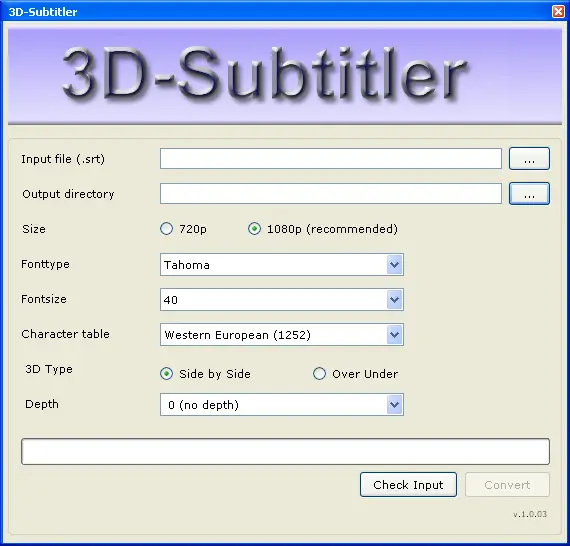
Task: Expand the Fontsize dropdown arrow
Action: [x=394, y=300]
